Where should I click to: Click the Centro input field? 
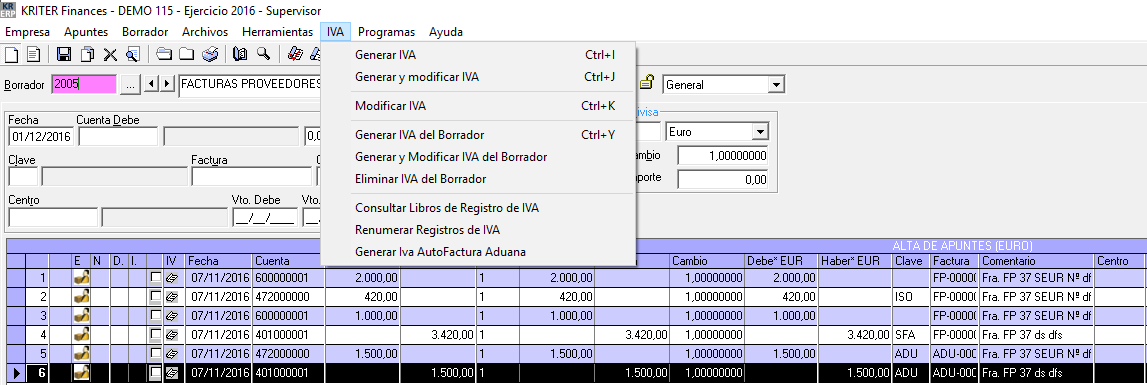[x=53, y=217]
